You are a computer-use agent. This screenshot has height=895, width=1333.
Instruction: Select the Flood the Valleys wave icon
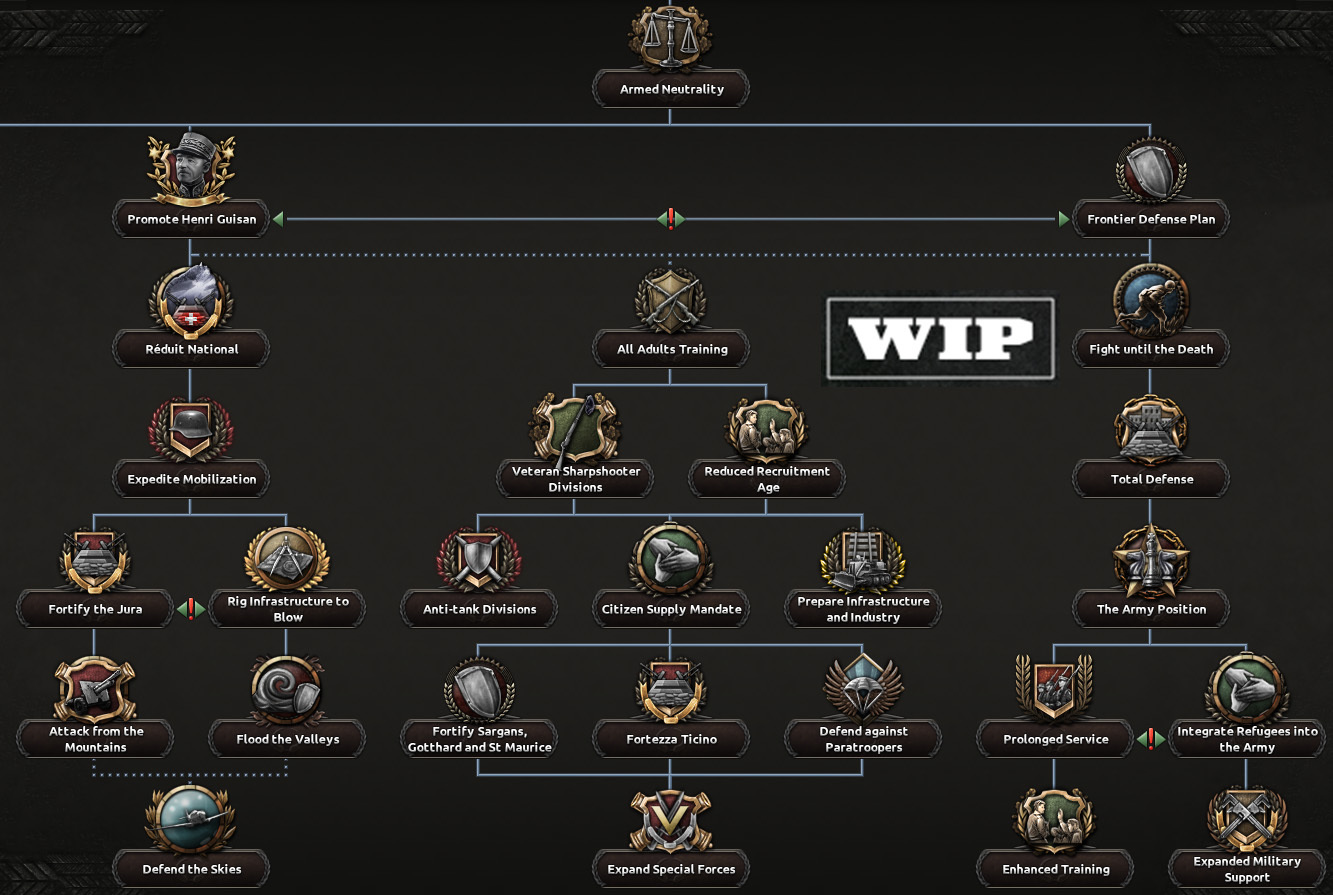[287, 688]
